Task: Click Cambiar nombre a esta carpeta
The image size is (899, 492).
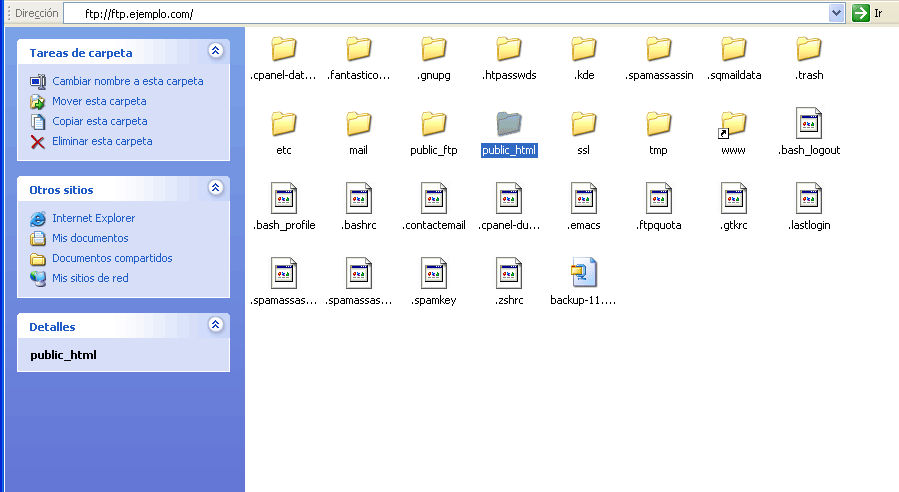Action: 128,81
